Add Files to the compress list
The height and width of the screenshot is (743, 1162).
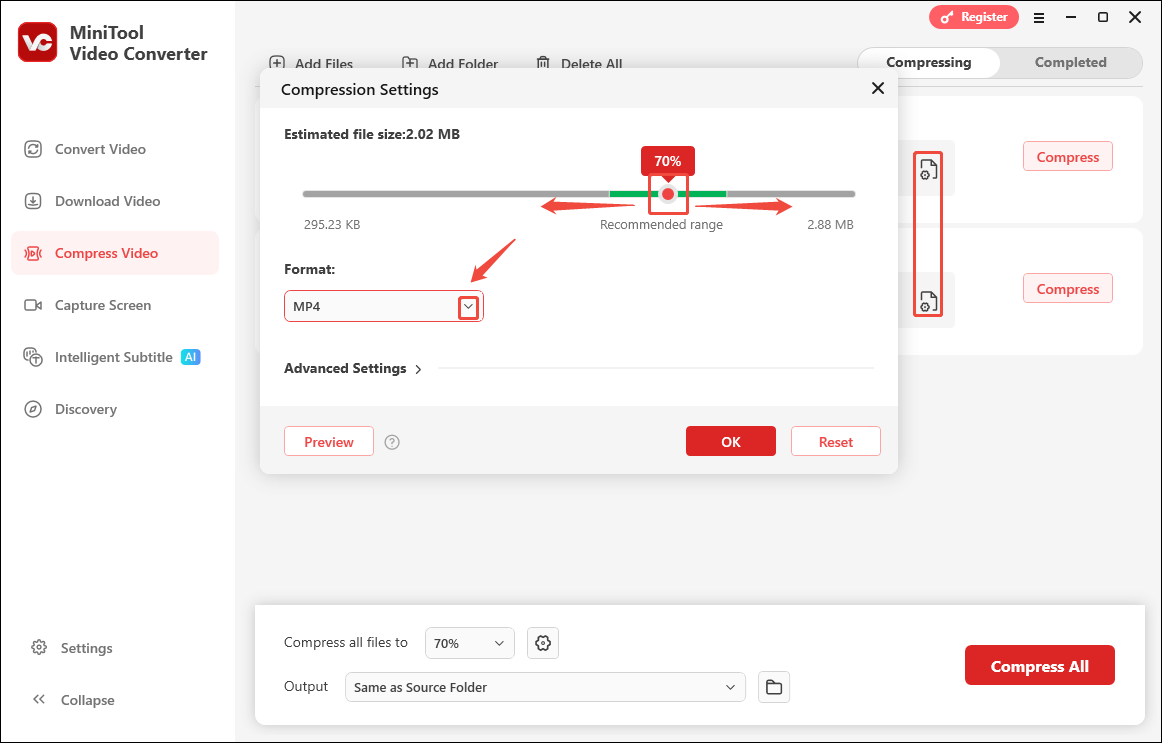311,64
